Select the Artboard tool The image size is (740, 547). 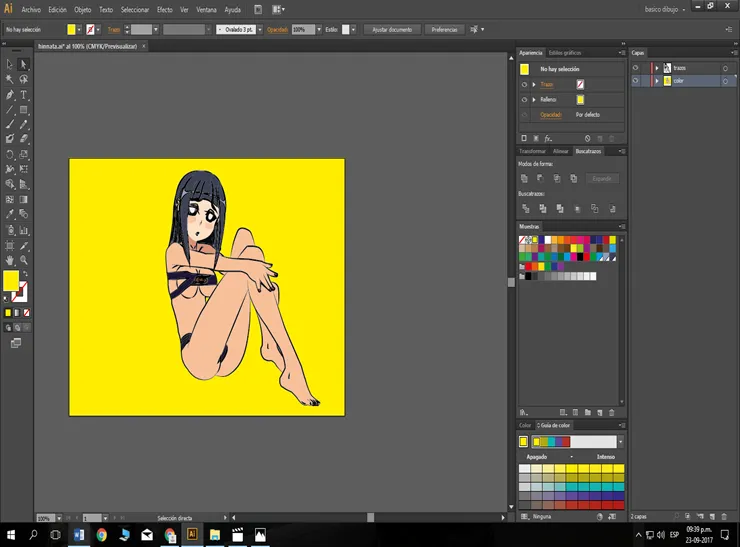tap(9, 245)
